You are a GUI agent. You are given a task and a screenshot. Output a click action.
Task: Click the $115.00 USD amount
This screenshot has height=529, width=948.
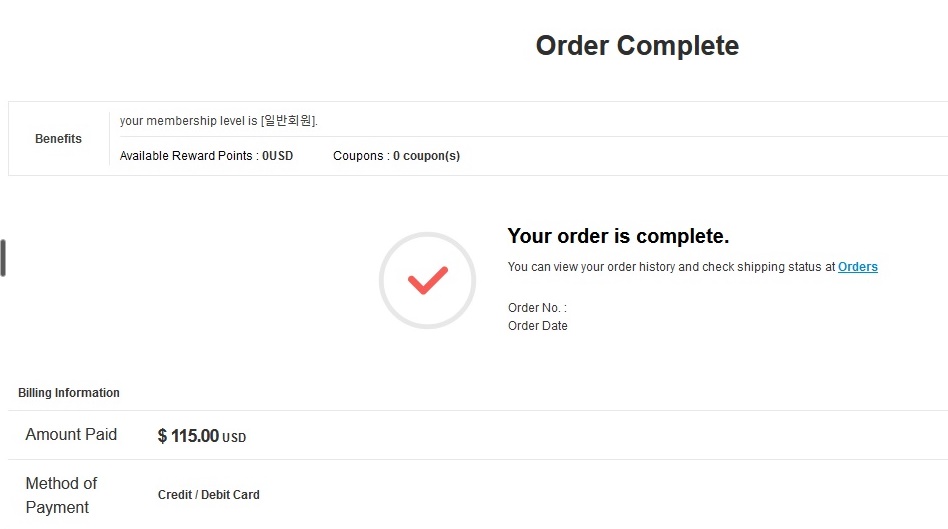coord(202,436)
